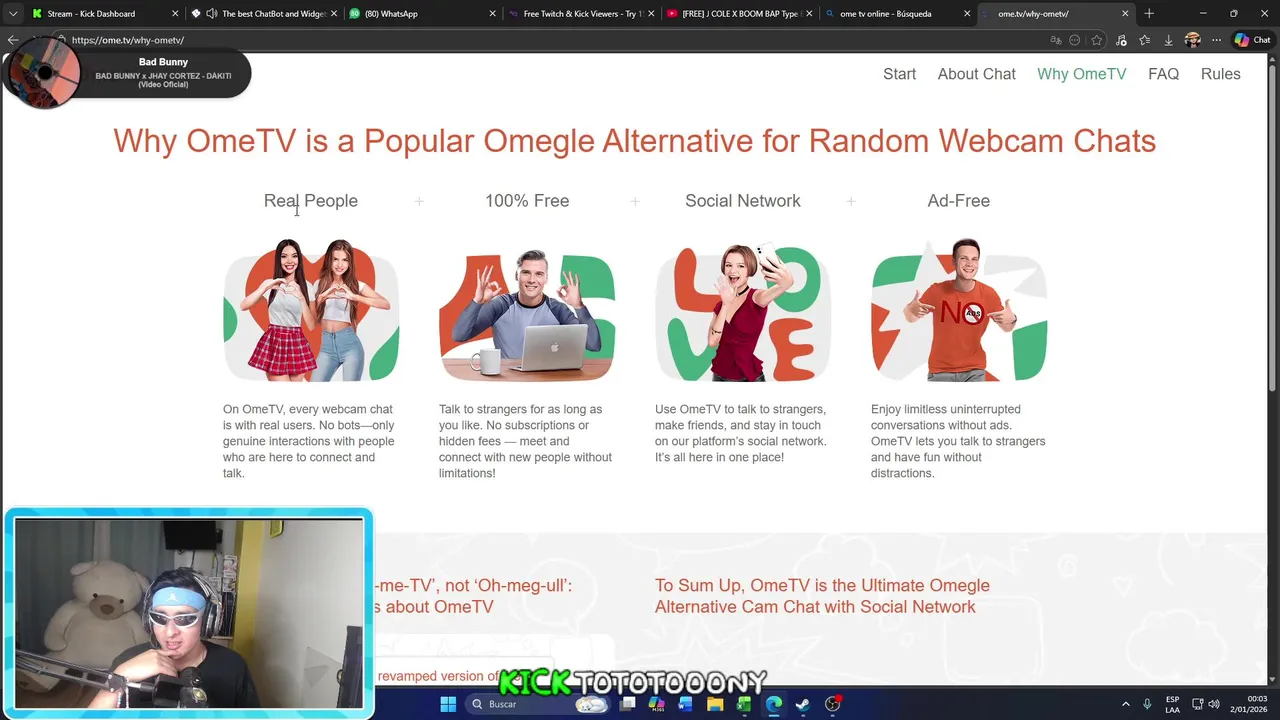Mute the audio-playing ChatBot tab speaker icon
This screenshot has height=720, width=1280.
(210, 14)
